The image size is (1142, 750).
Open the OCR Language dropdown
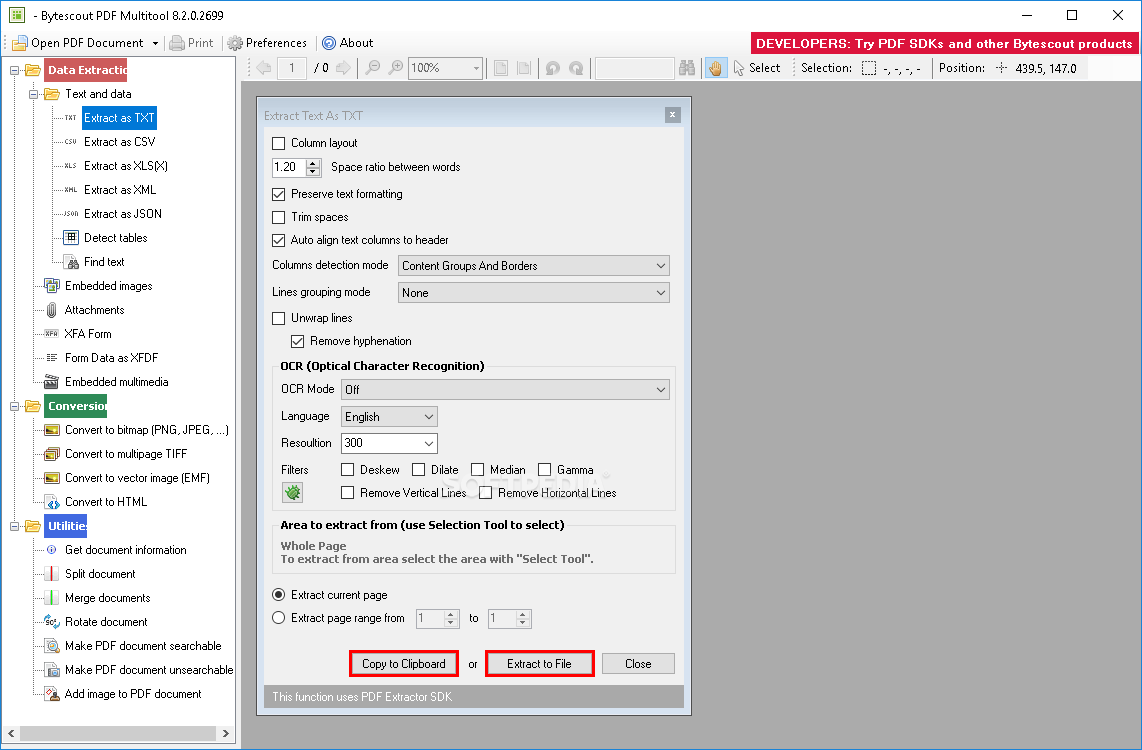coord(389,417)
